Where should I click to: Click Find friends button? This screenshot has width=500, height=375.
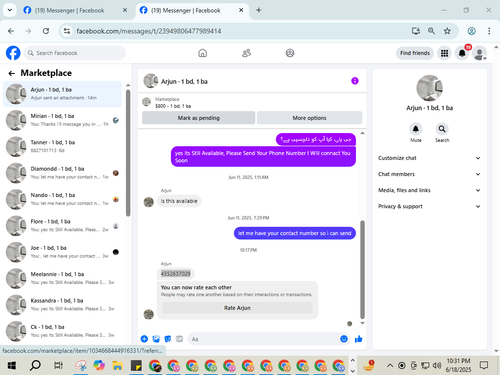pyautogui.click(x=415, y=53)
